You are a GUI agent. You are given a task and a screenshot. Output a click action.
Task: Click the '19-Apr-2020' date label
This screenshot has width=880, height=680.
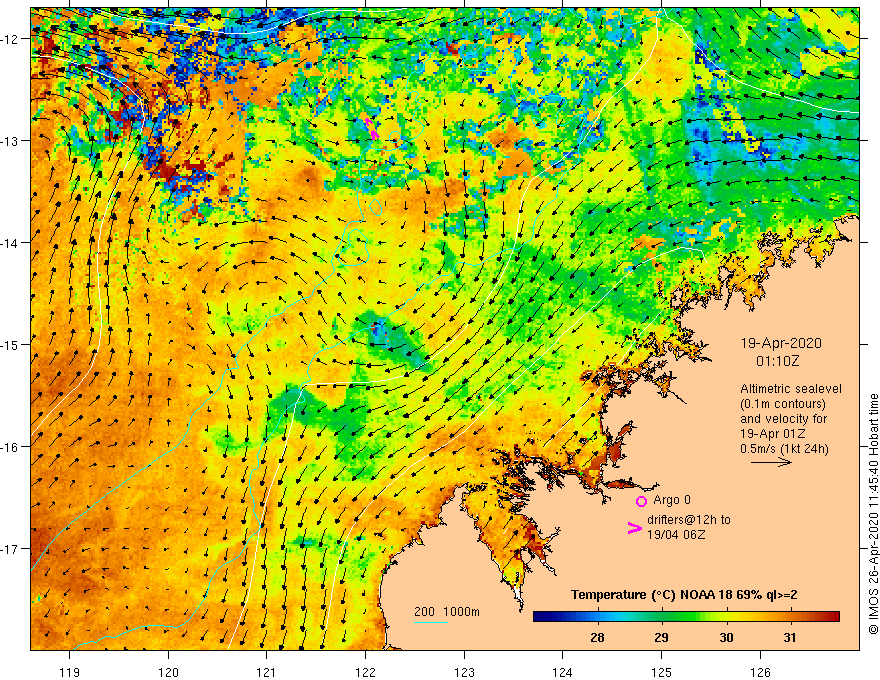tap(781, 343)
